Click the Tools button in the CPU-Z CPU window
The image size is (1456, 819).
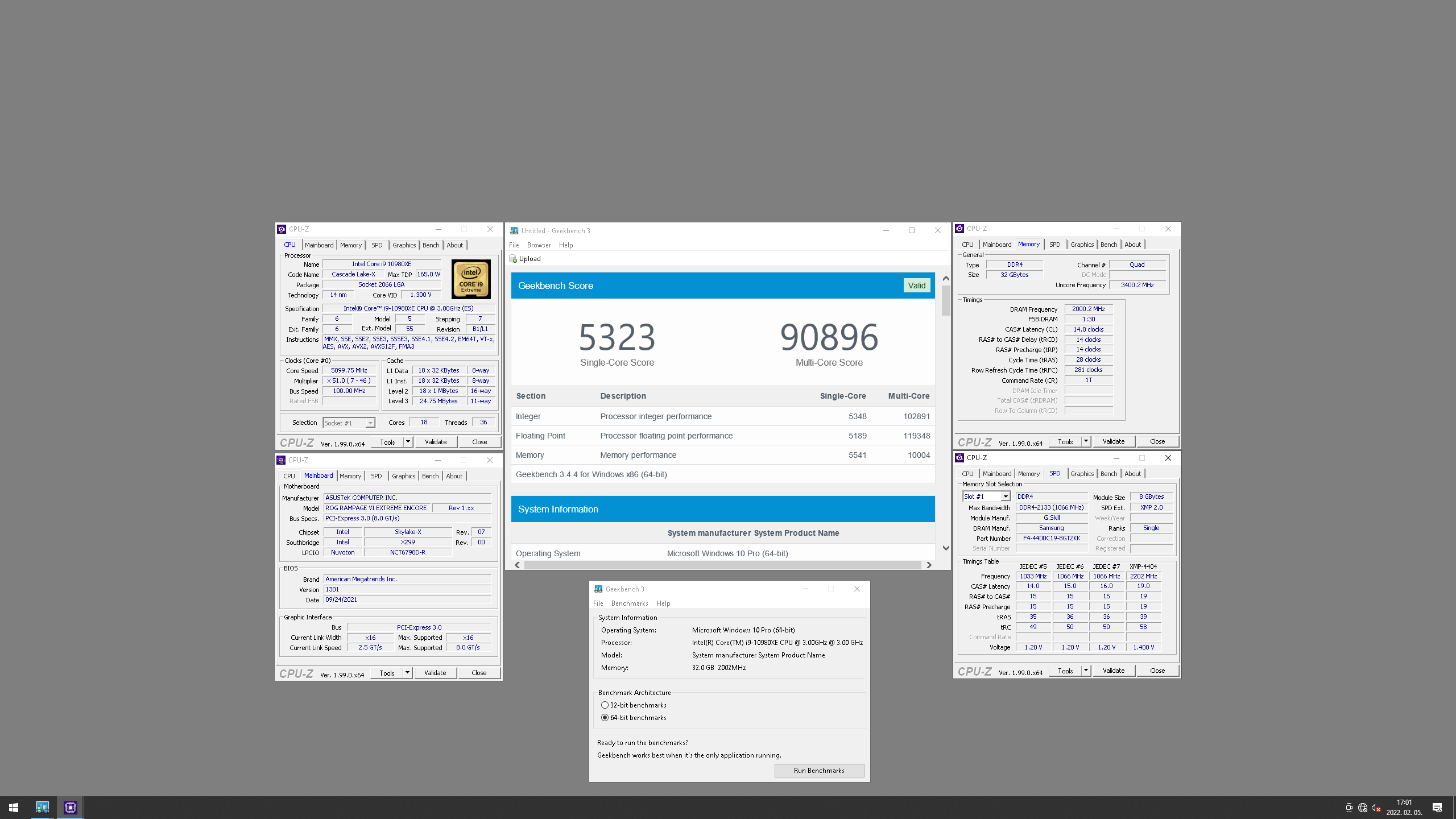click(387, 442)
